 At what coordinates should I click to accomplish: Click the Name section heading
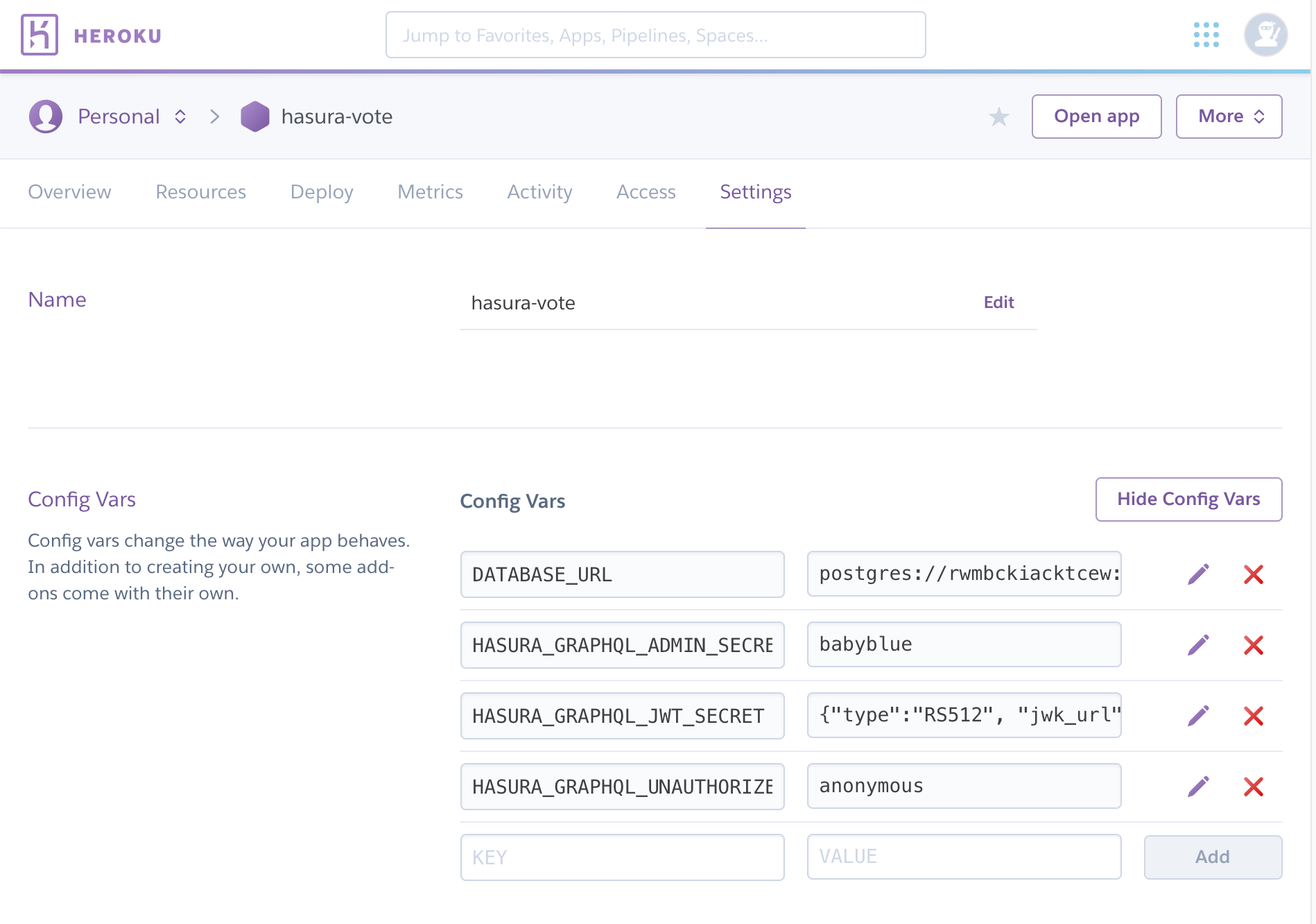[57, 300]
